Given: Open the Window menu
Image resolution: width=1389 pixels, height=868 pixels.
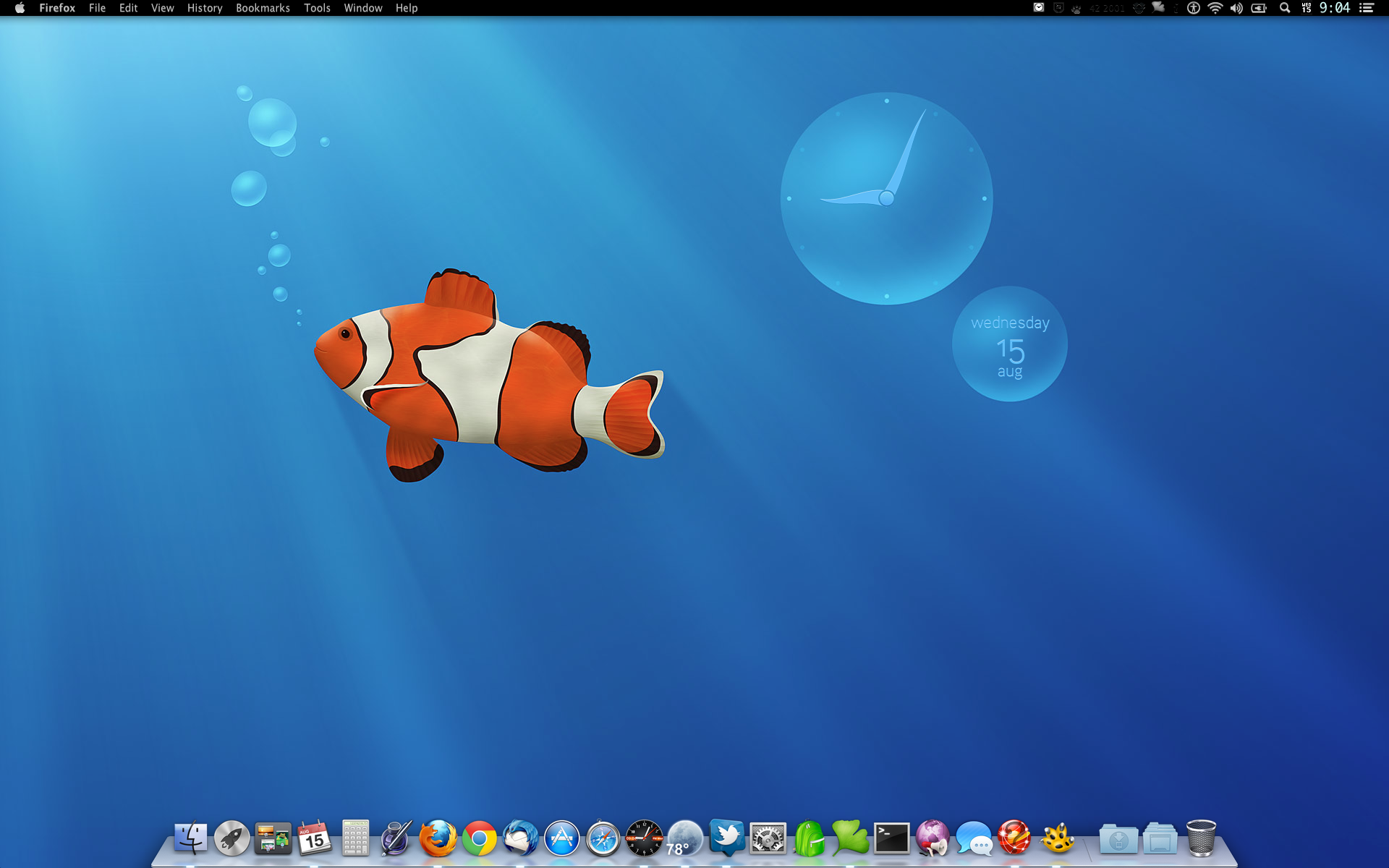Looking at the screenshot, I should (362, 8).
